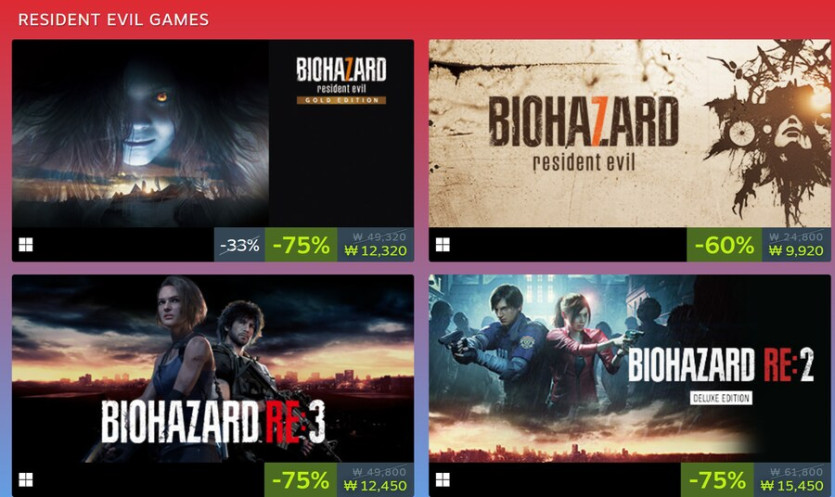
Task: Open the Biohazard RE:3 game banner
Action: point(212,369)
